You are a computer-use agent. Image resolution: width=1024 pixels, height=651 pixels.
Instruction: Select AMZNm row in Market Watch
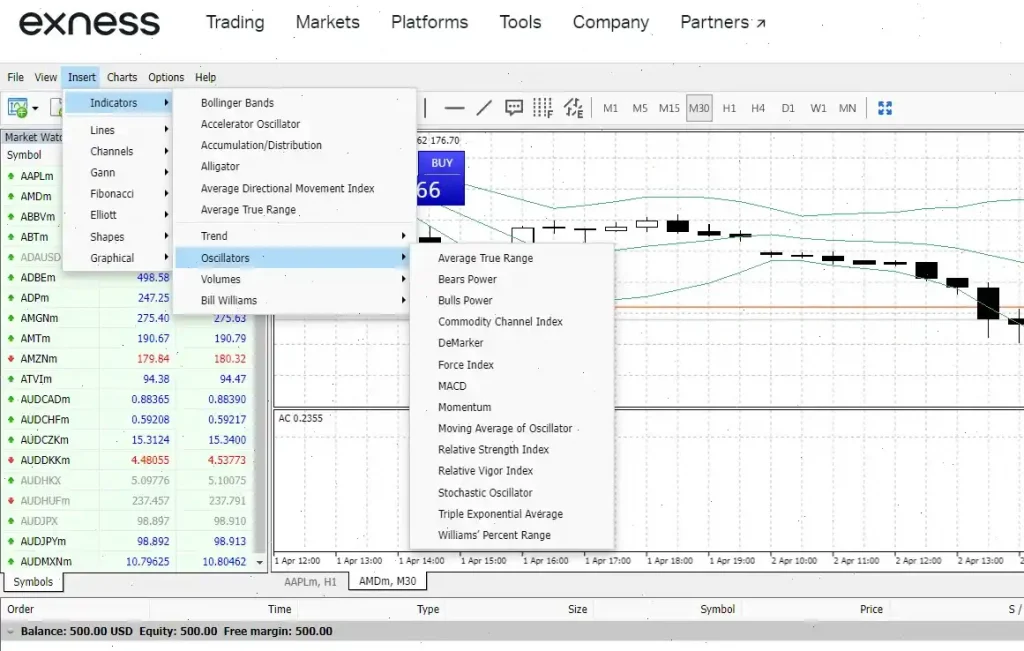click(x=127, y=358)
